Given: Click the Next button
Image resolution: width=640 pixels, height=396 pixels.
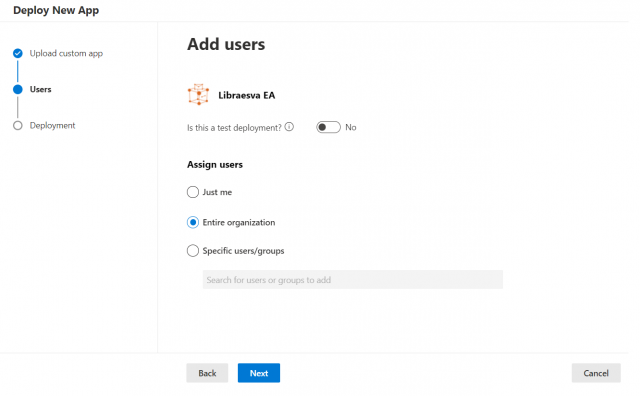Looking at the screenshot, I should coord(259,373).
